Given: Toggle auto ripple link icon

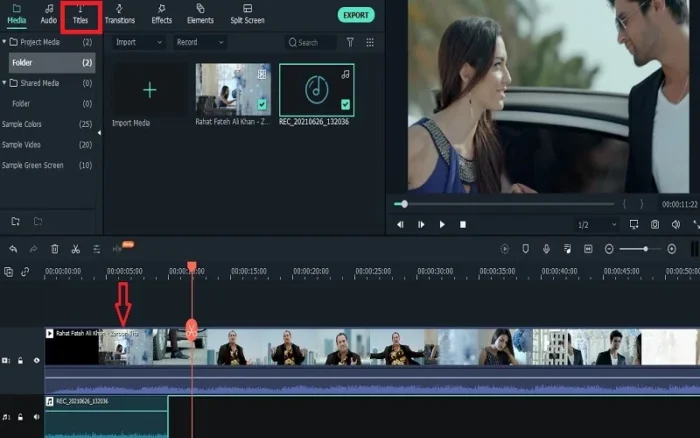Looking at the screenshot, I should pos(25,271).
